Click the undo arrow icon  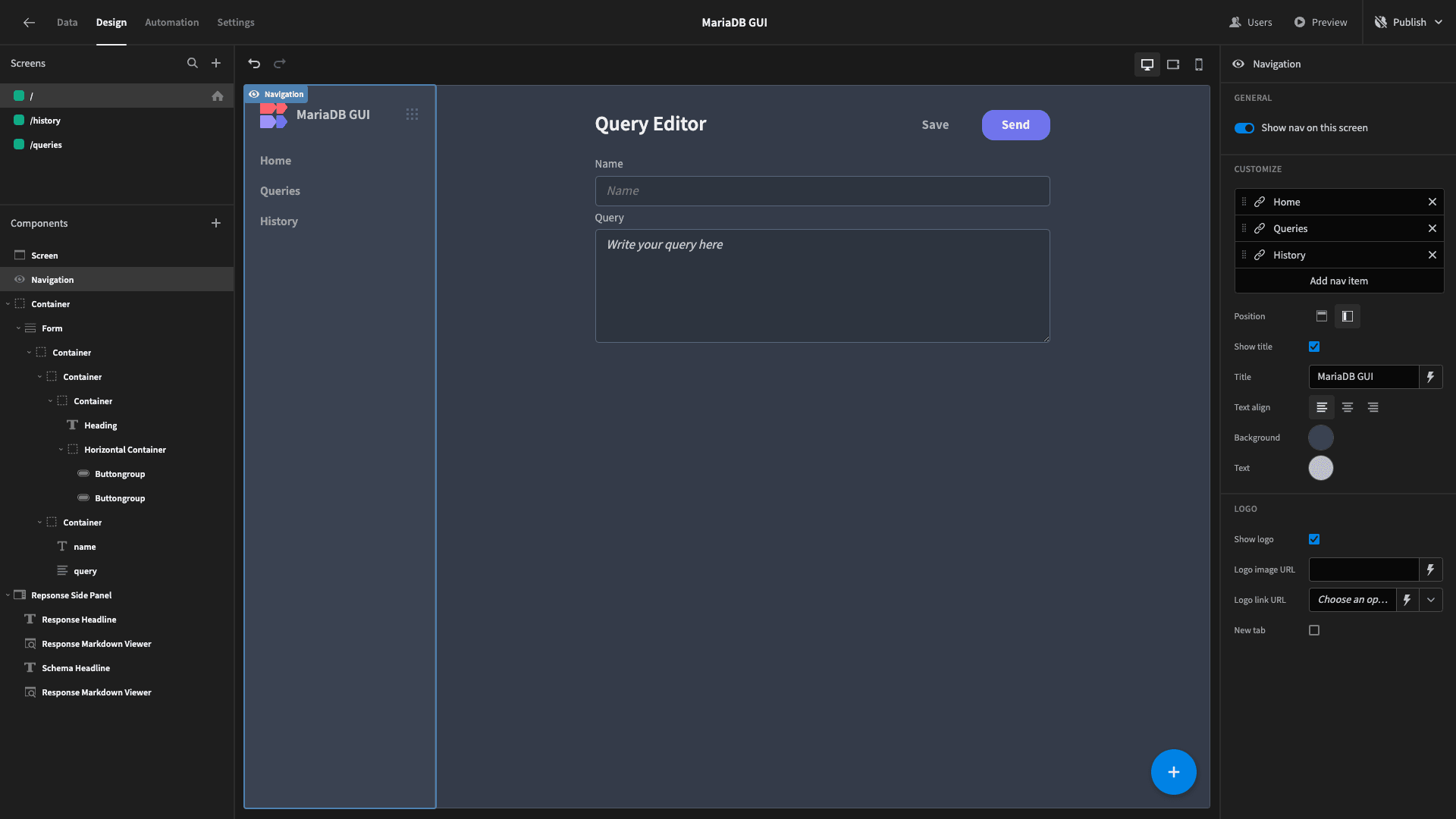[254, 64]
